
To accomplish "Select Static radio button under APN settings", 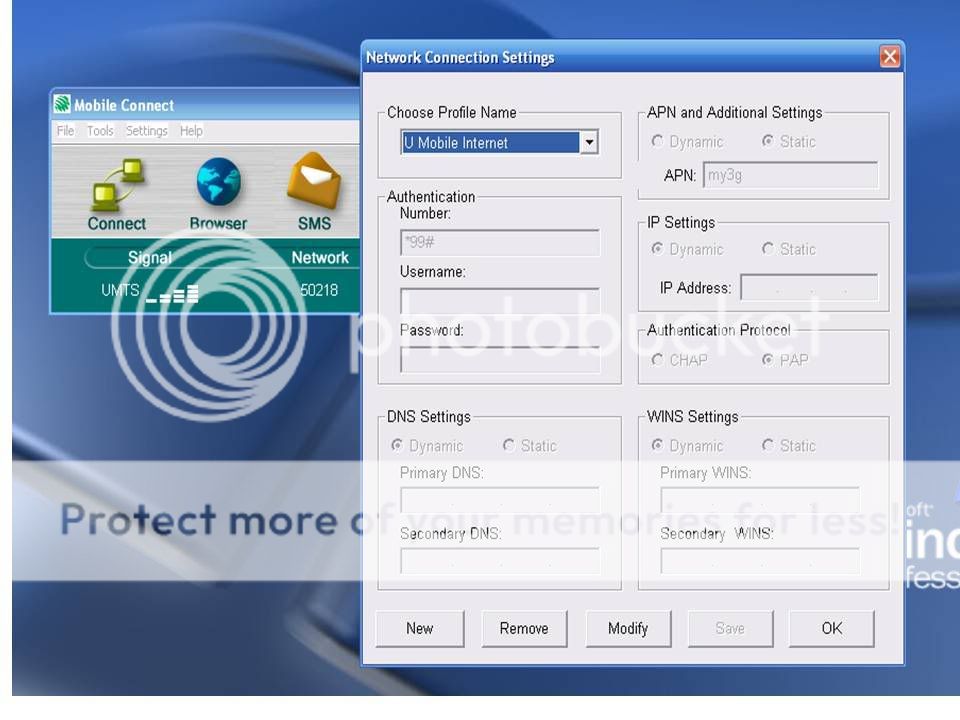I will pos(767,142).
